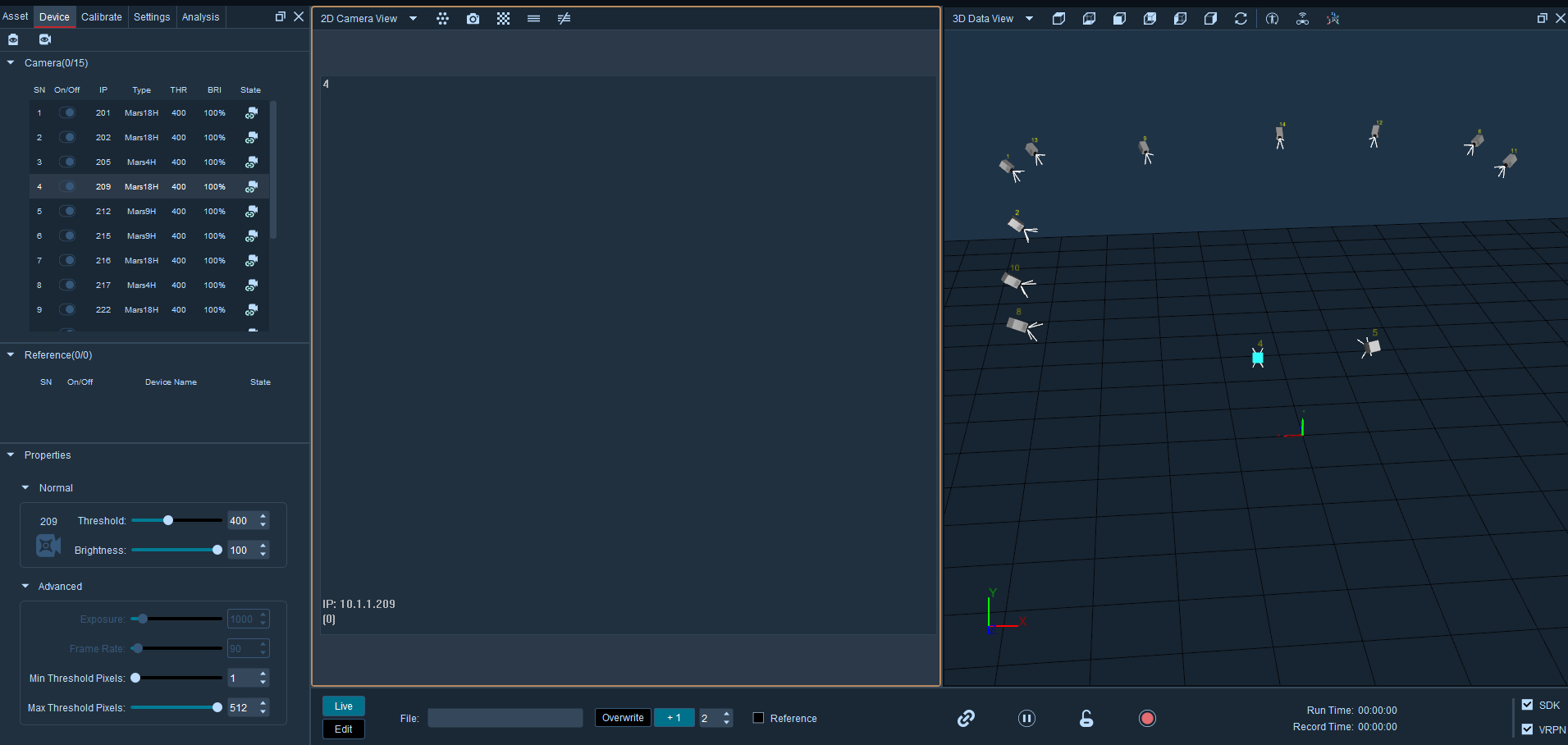Click the Edit mode button

tap(344, 729)
